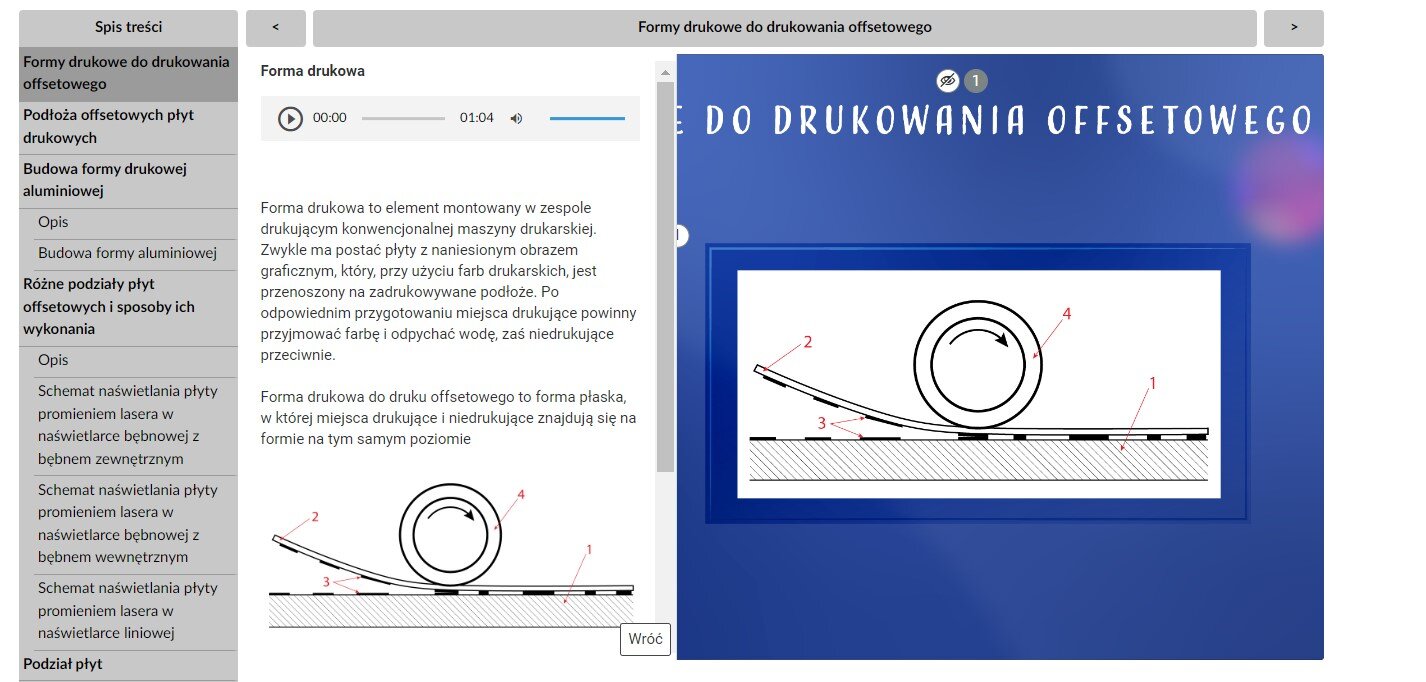This screenshot has width=1426, height=682.
Task: Select Schemat naświetlania w naświetlarce liniowej
Action: pyautogui.click(x=128, y=610)
